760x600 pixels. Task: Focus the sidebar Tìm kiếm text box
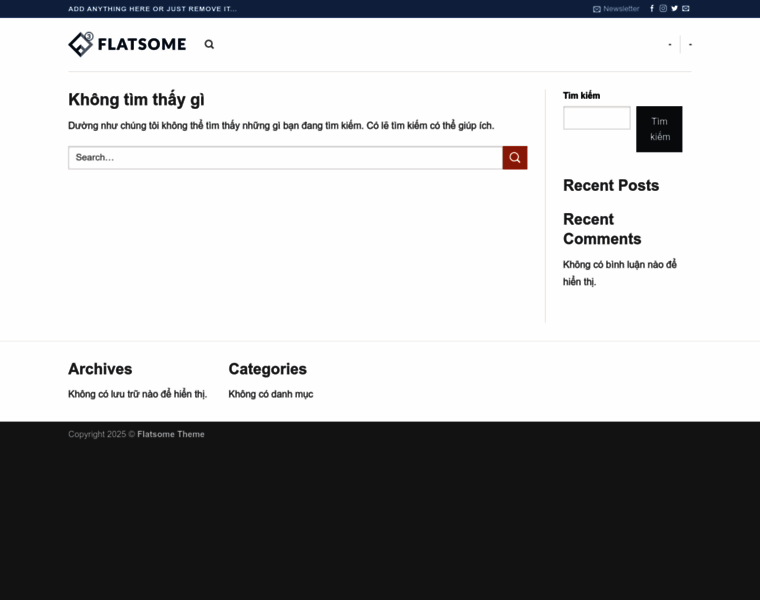(x=596, y=118)
